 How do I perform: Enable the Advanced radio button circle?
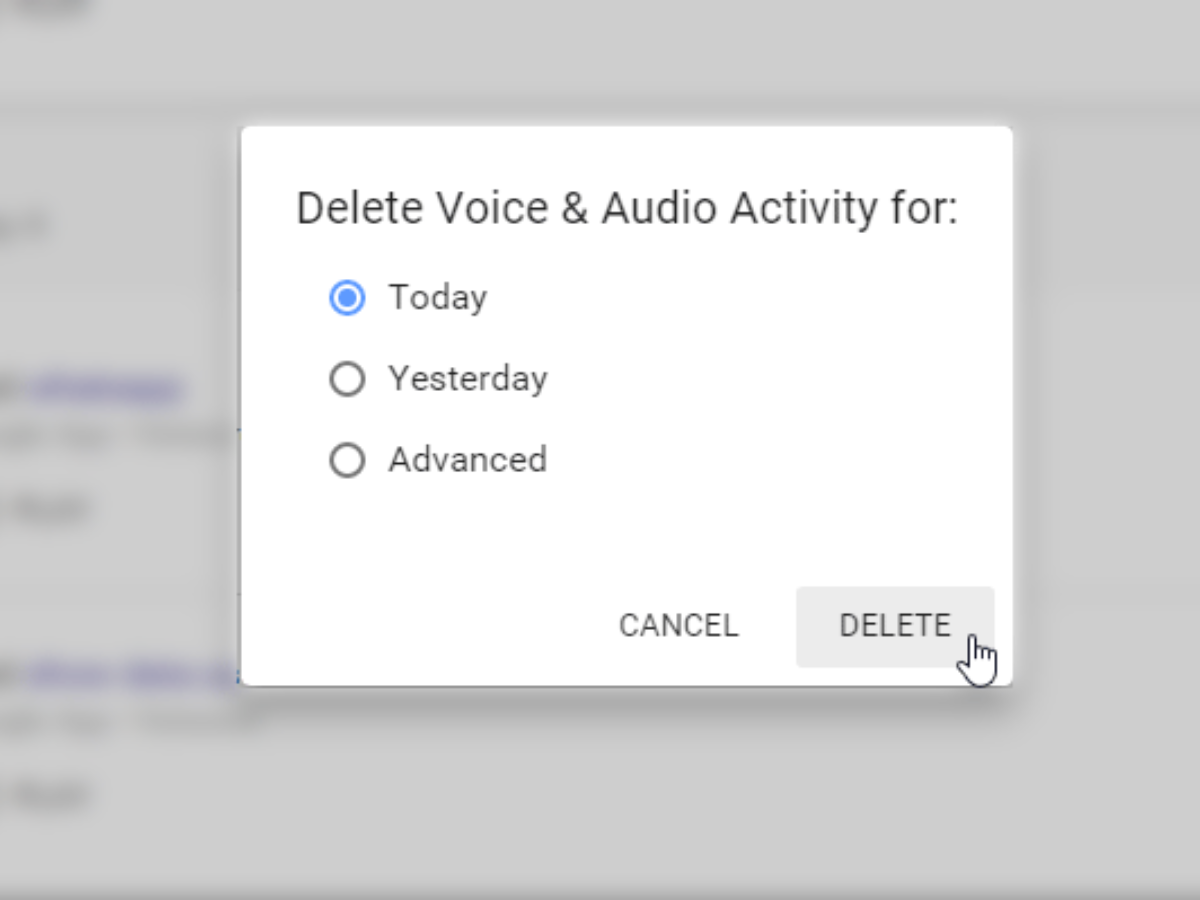click(347, 461)
